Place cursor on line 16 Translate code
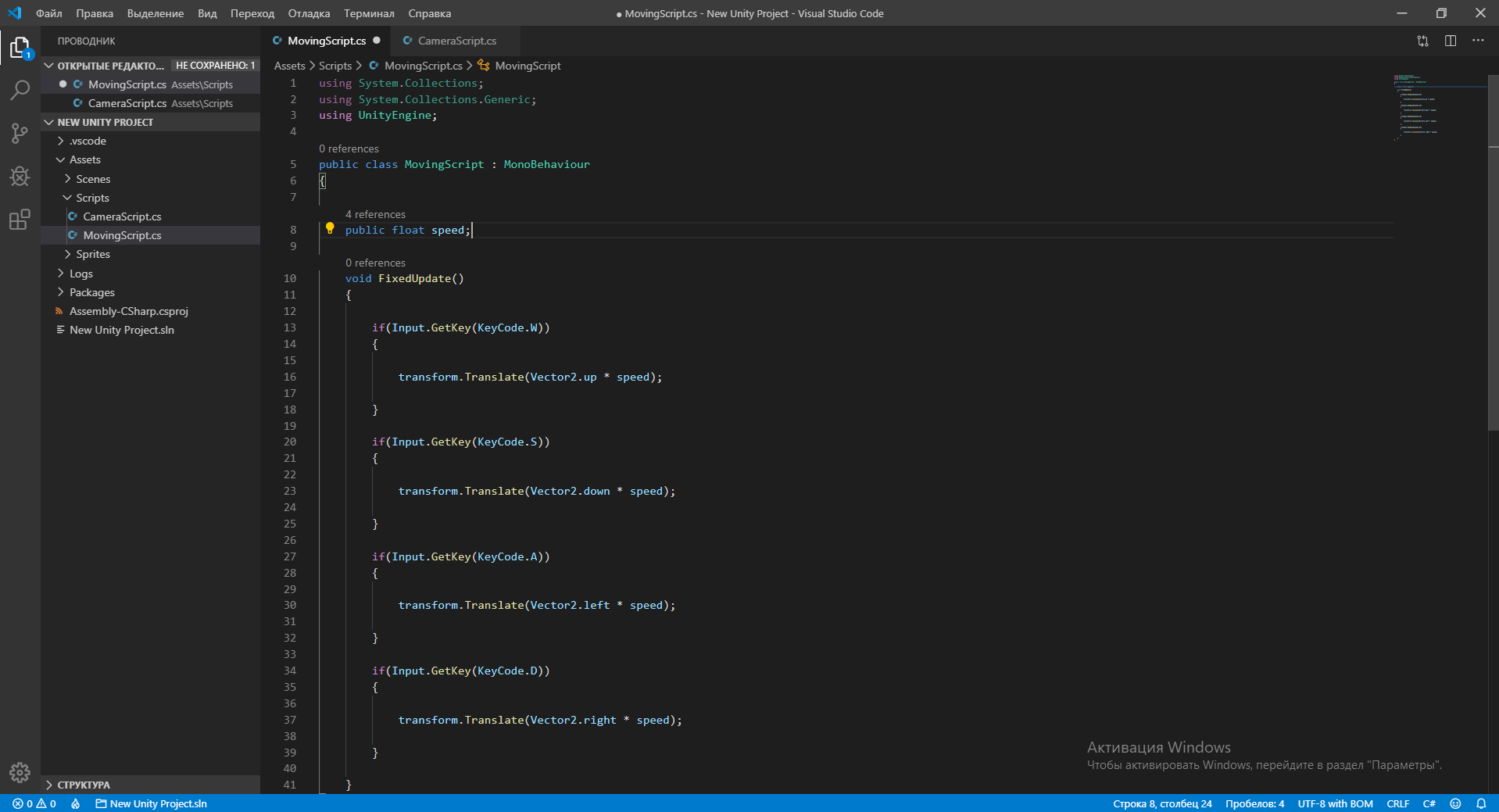This screenshot has width=1499, height=812. [x=530, y=377]
